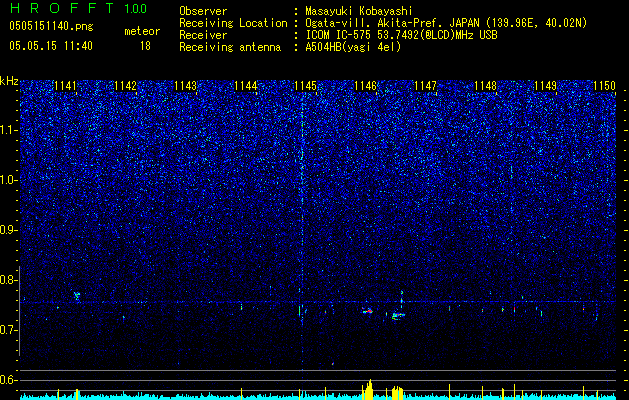
Task: Click the 1143 time marker
Action: tap(185, 86)
